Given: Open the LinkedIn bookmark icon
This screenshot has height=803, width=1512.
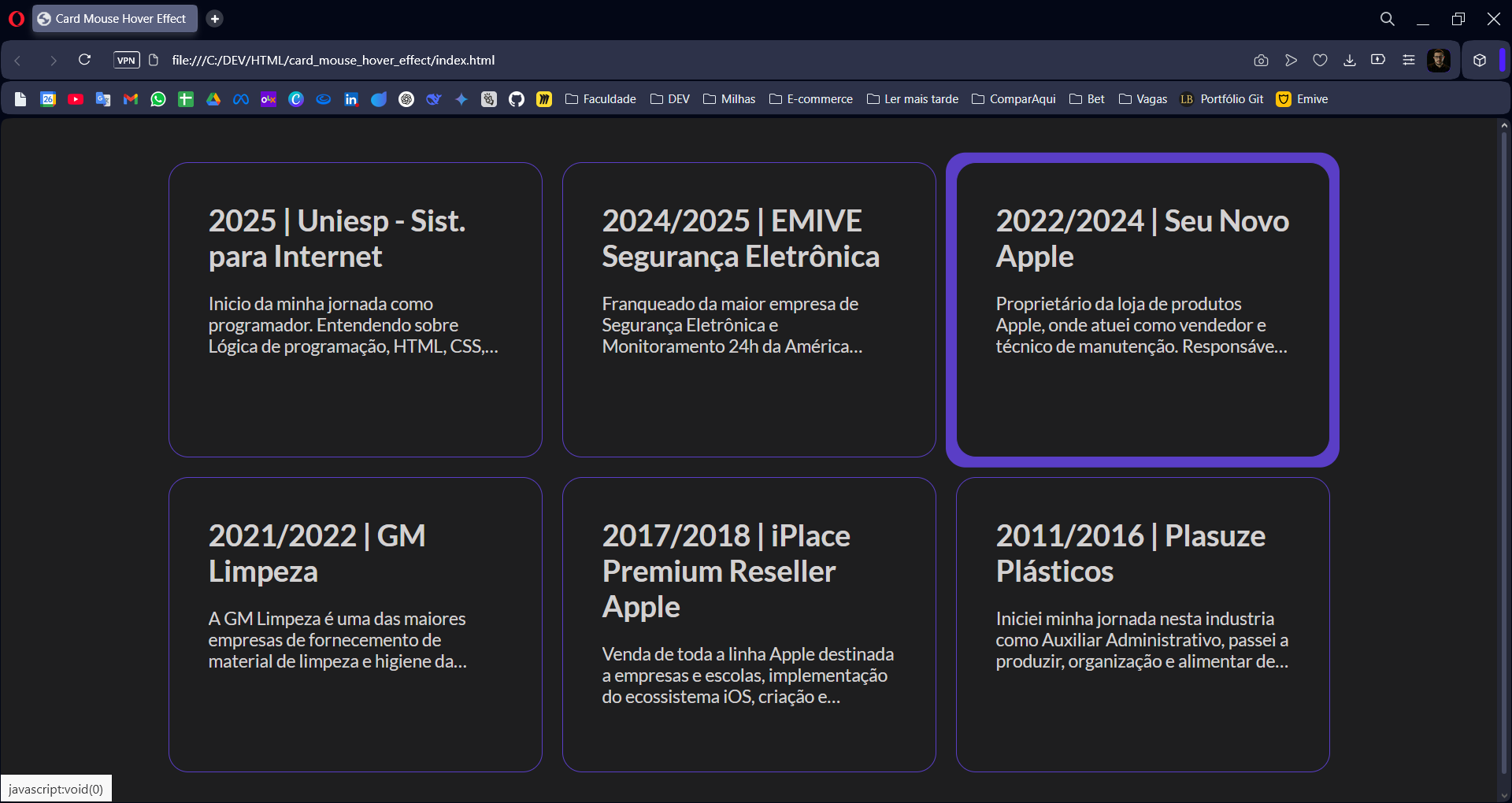Looking at the screenshot, I should pos(351,99).
